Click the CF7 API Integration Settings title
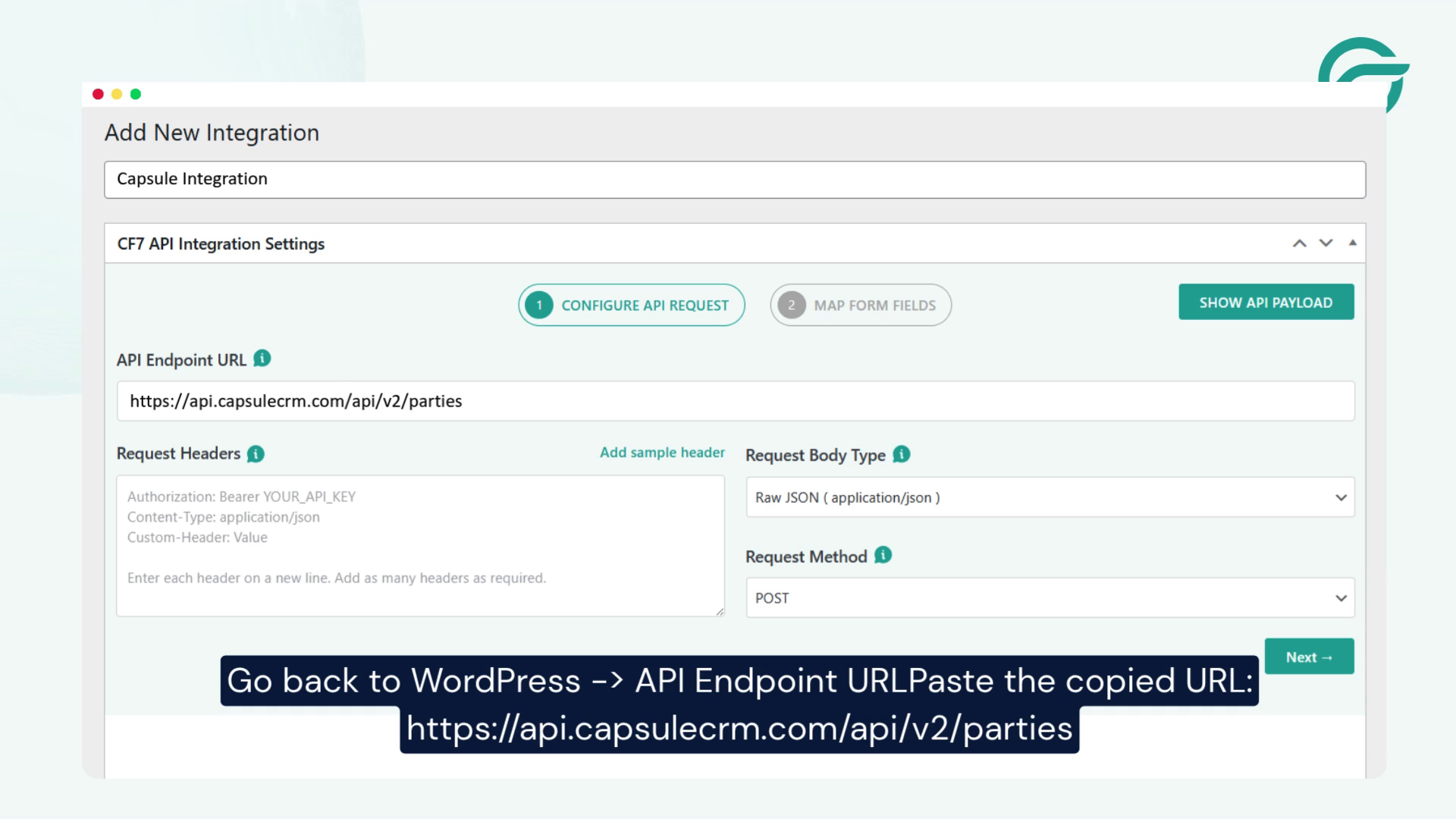Viewport: 1456px width, 819px height. pyautogui.click(x=221, y=244)
